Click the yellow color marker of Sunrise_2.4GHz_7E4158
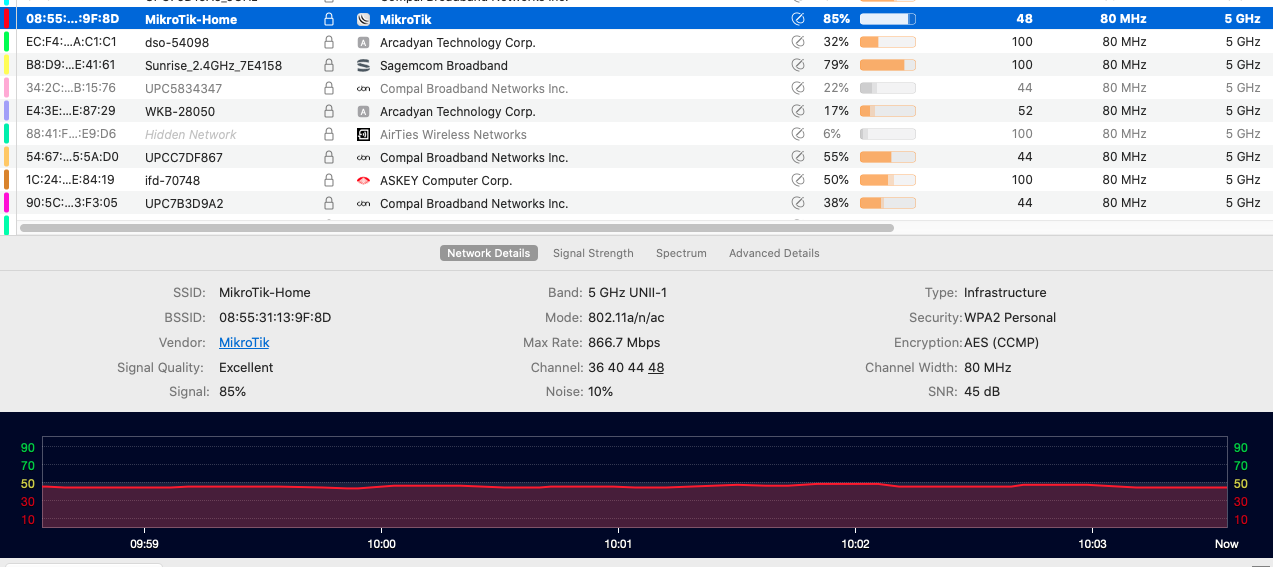Image resolution: width=1273 pixels, height=567 pixels. [x=7, y=65]
